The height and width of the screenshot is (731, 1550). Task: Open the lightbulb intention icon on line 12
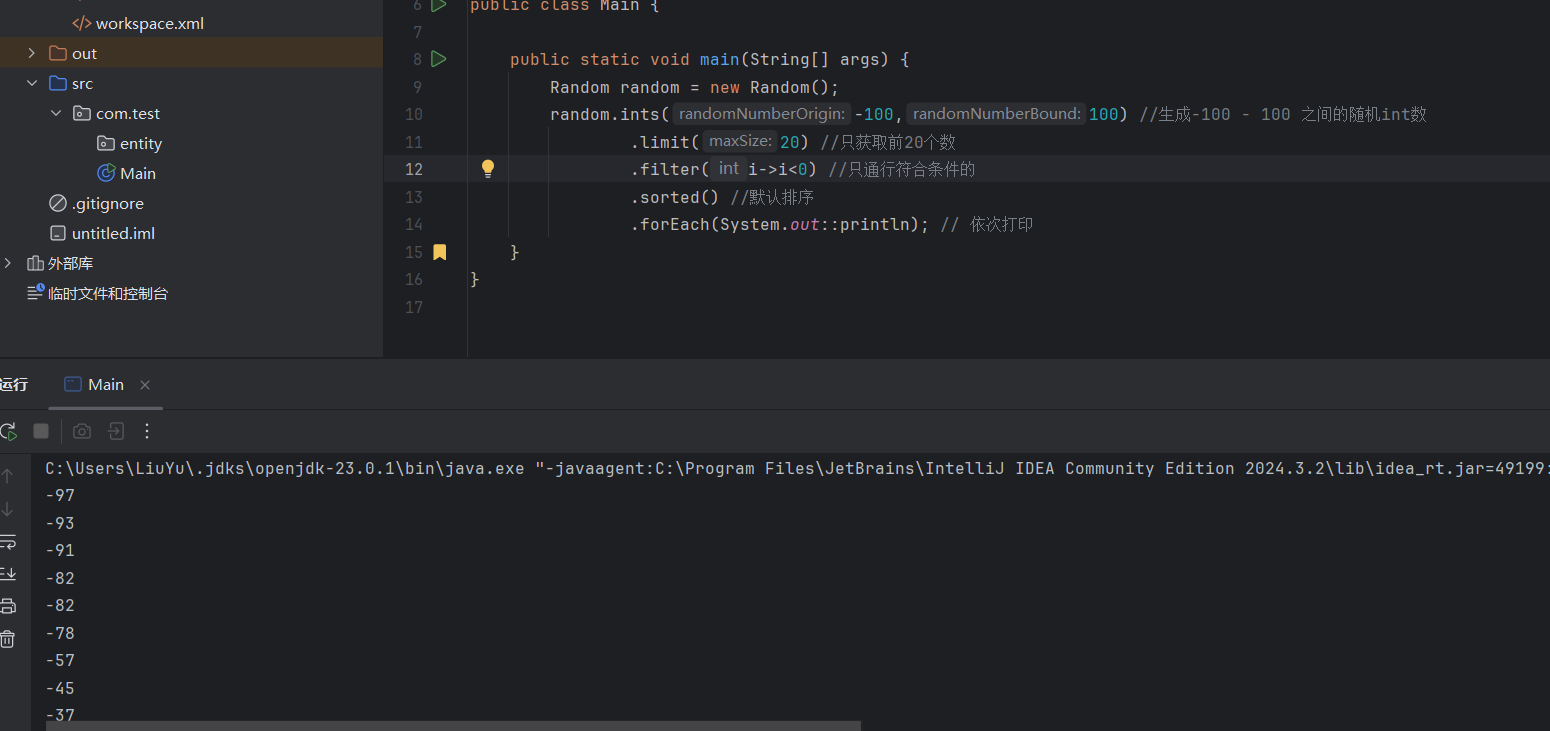tap(487, 168)
